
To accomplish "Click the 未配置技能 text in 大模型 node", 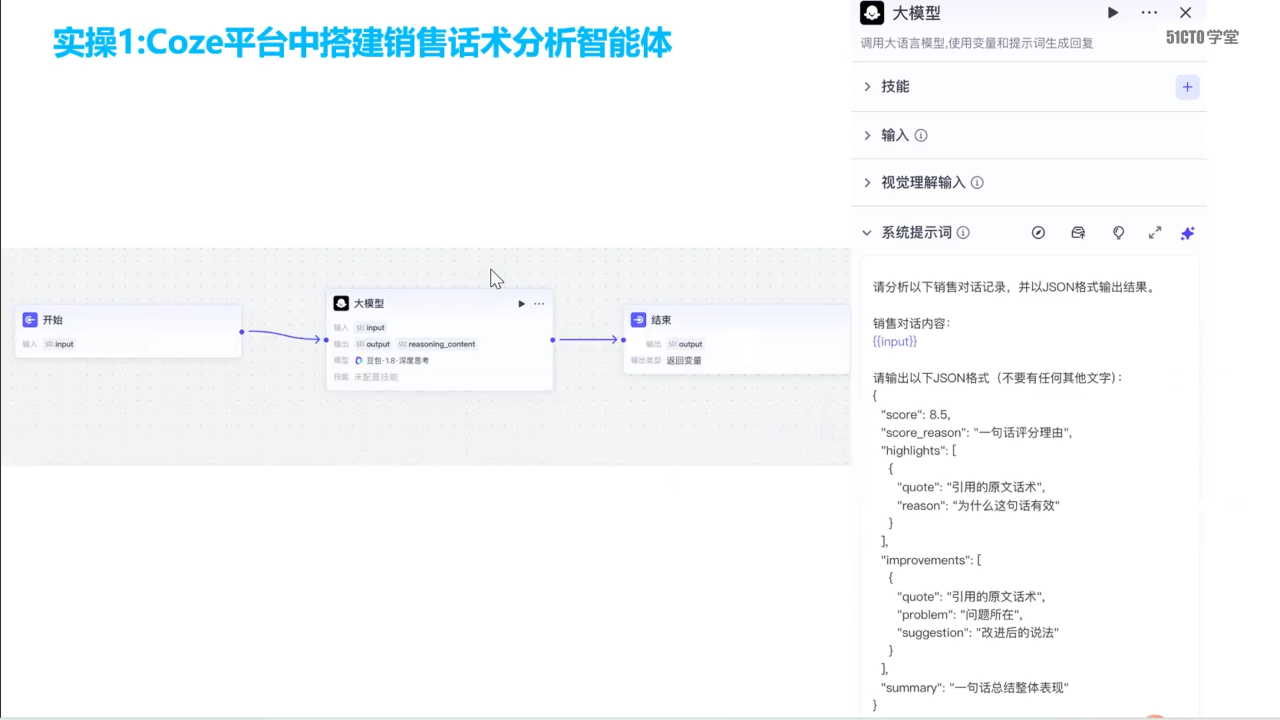I will click(376, 377).
